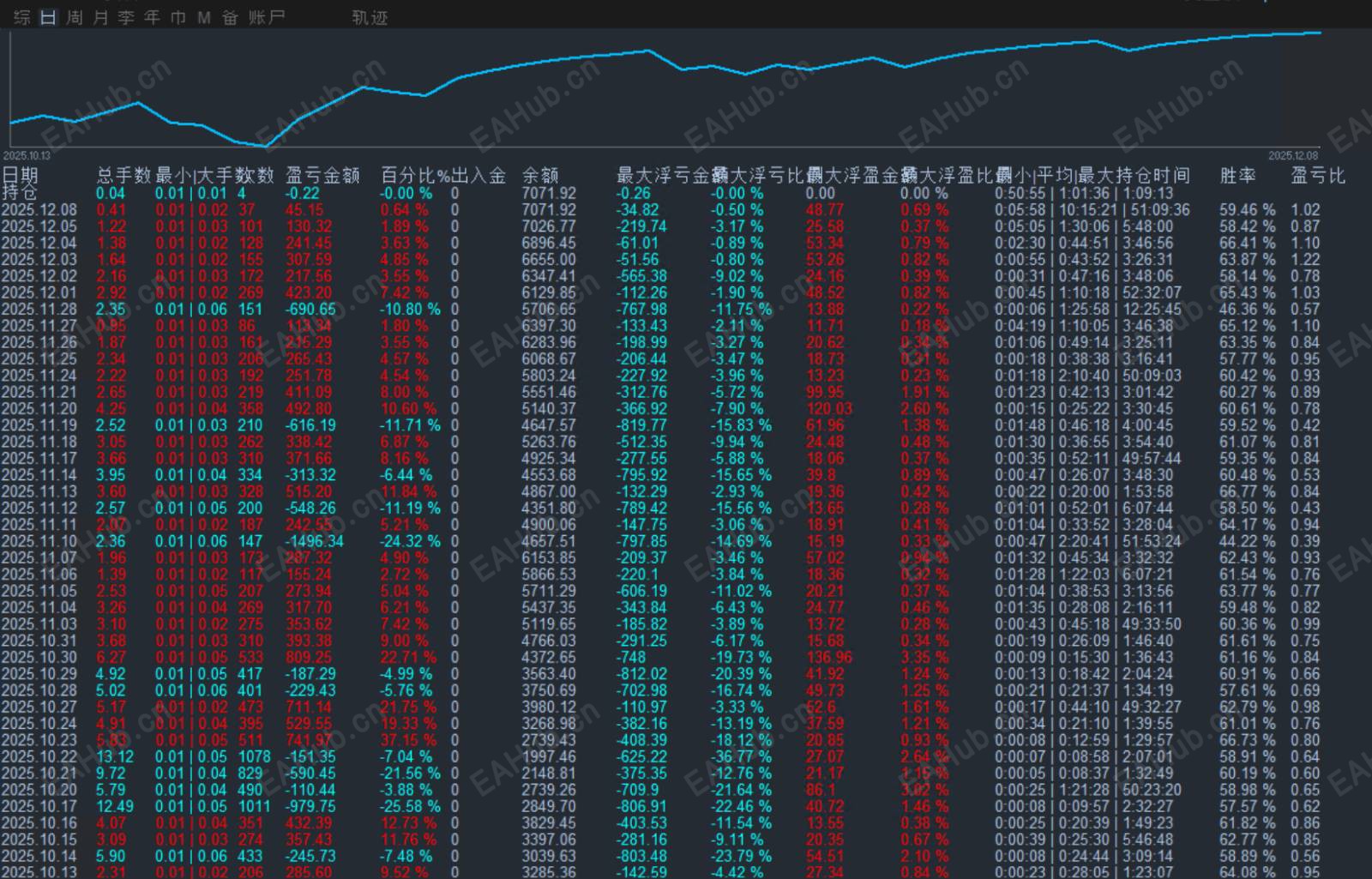Viewport: 1372px width, 879px height.
Task: Click the chart end date 2025.12.08 label
Action: tap(1292, 156)
